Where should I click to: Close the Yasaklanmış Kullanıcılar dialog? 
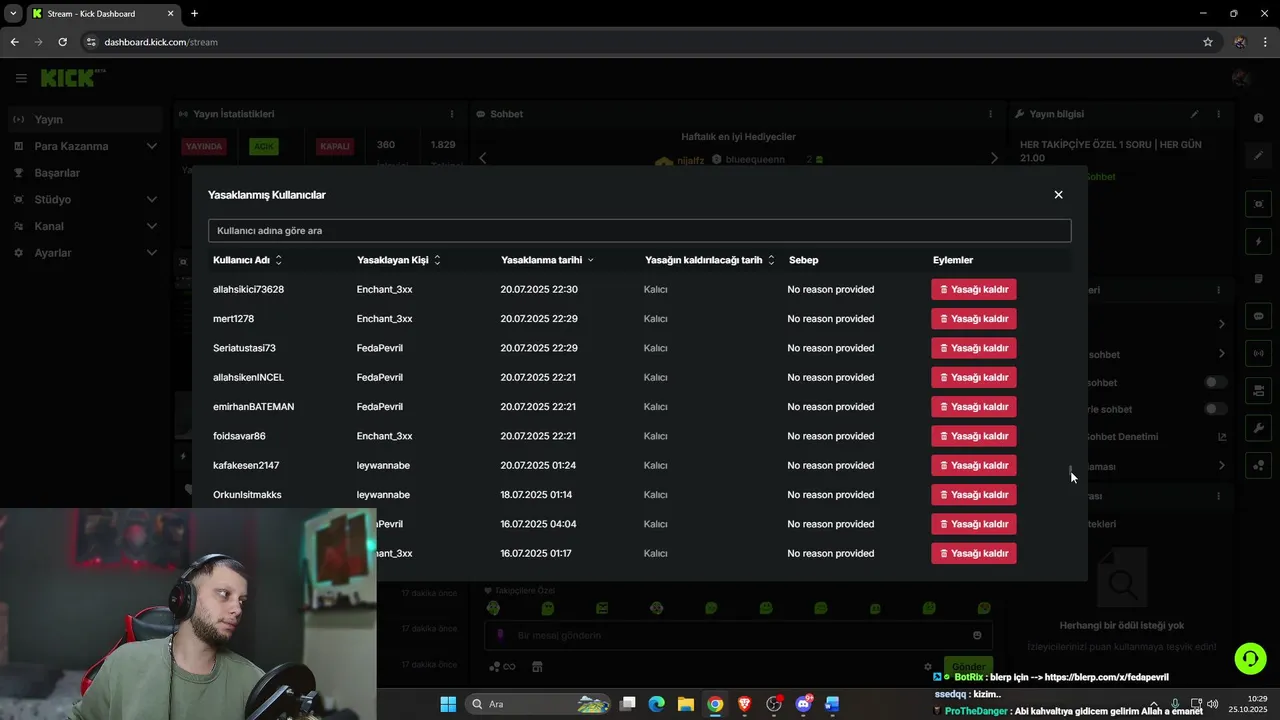1058,195
